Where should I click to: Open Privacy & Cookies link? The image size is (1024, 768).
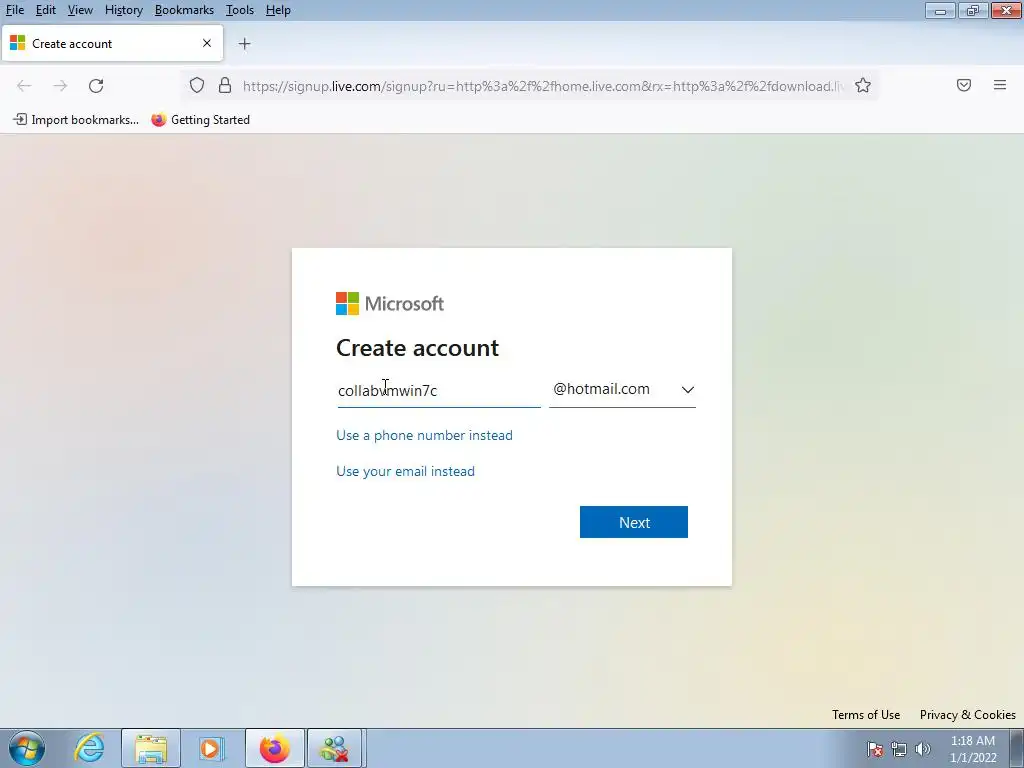coord(967,714)
